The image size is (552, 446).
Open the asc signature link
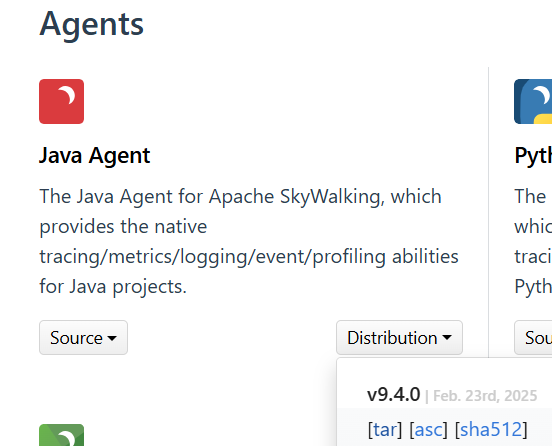[428, 429]
